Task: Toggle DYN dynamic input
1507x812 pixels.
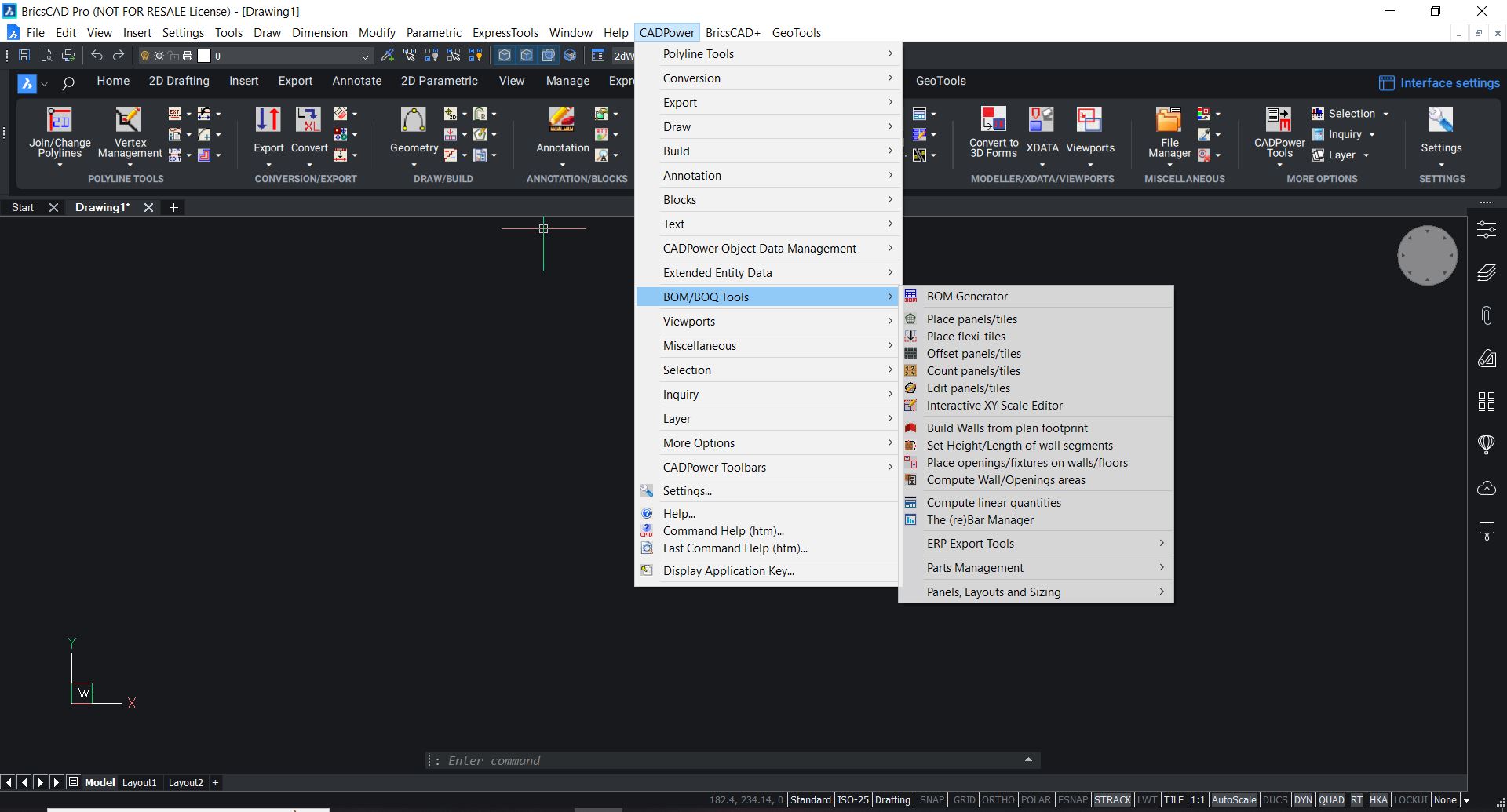Action: 1303,800
